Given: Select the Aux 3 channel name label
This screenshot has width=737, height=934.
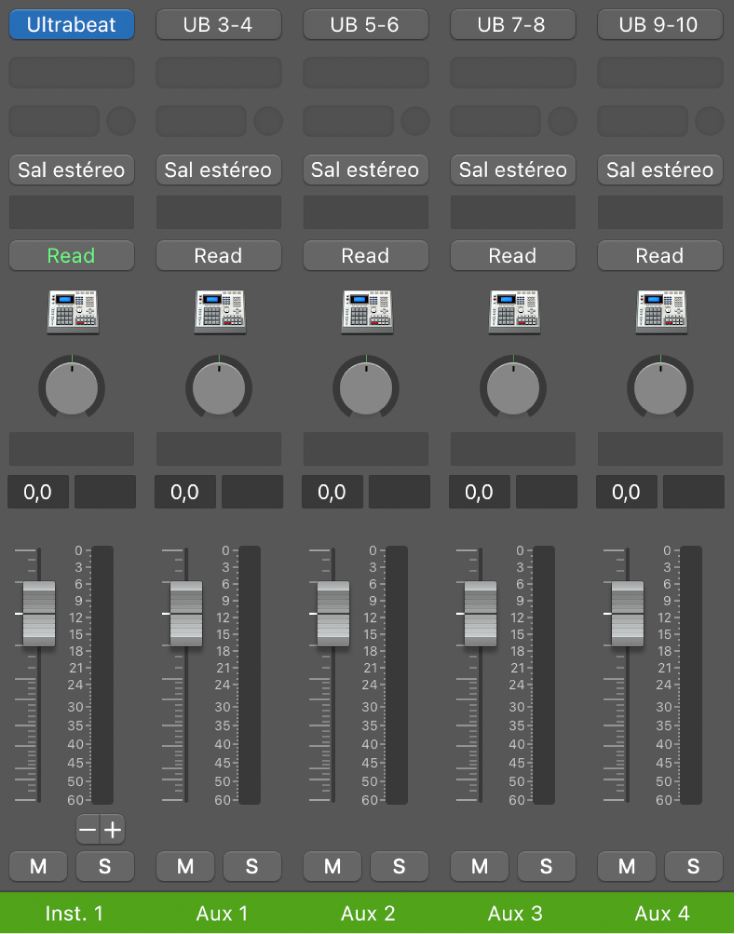Looking at the screenshot, I should [515, 913].
